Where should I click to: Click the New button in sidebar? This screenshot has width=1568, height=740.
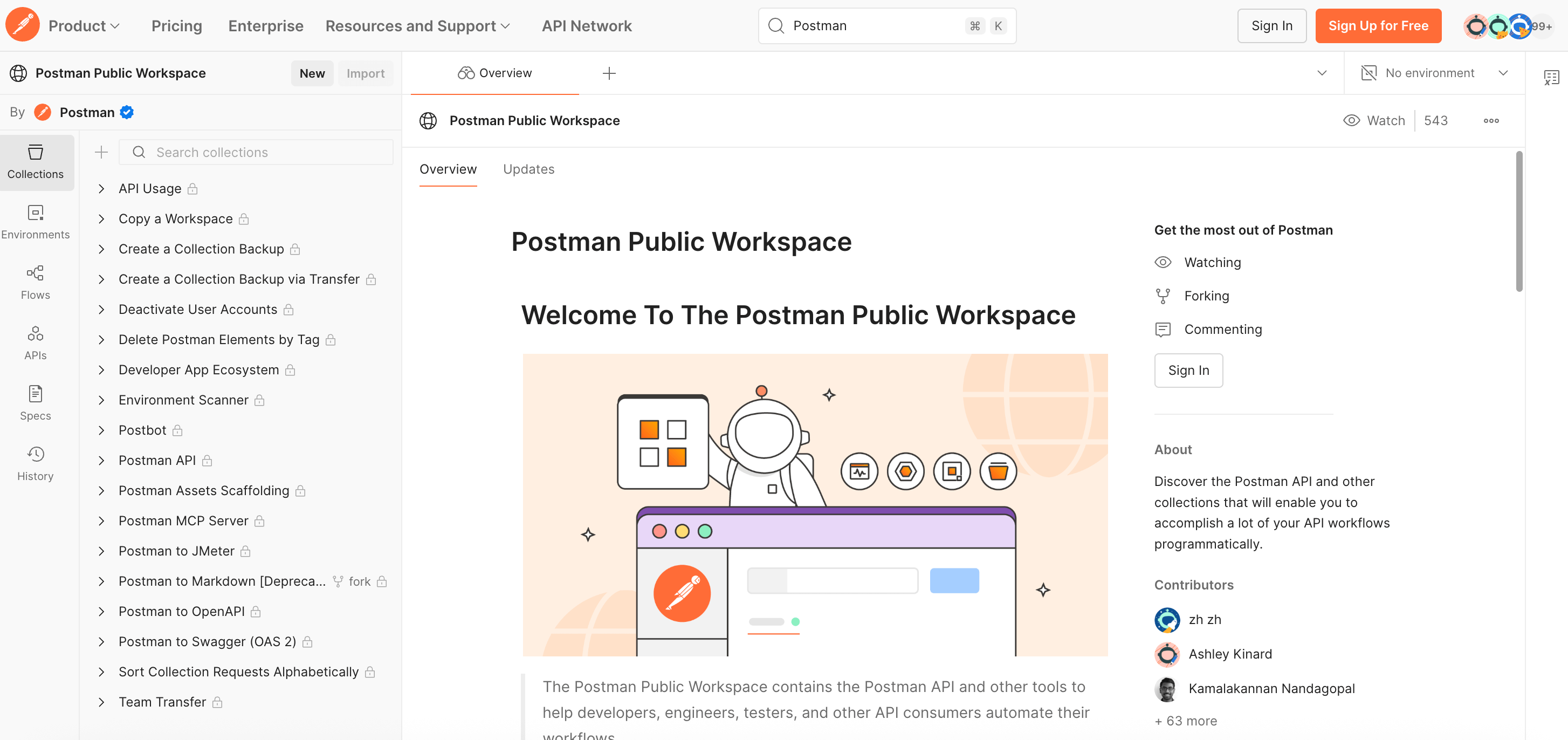coord(312,73)
